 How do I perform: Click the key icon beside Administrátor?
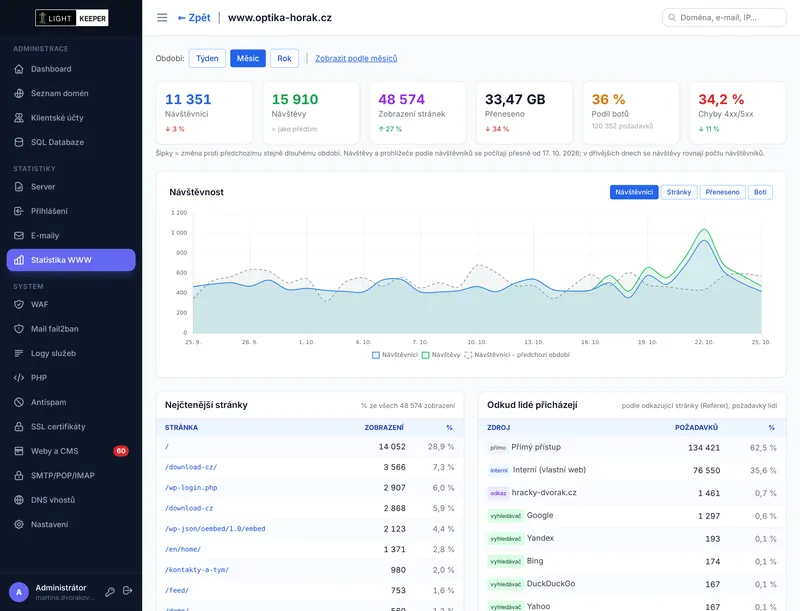point(110,592)
